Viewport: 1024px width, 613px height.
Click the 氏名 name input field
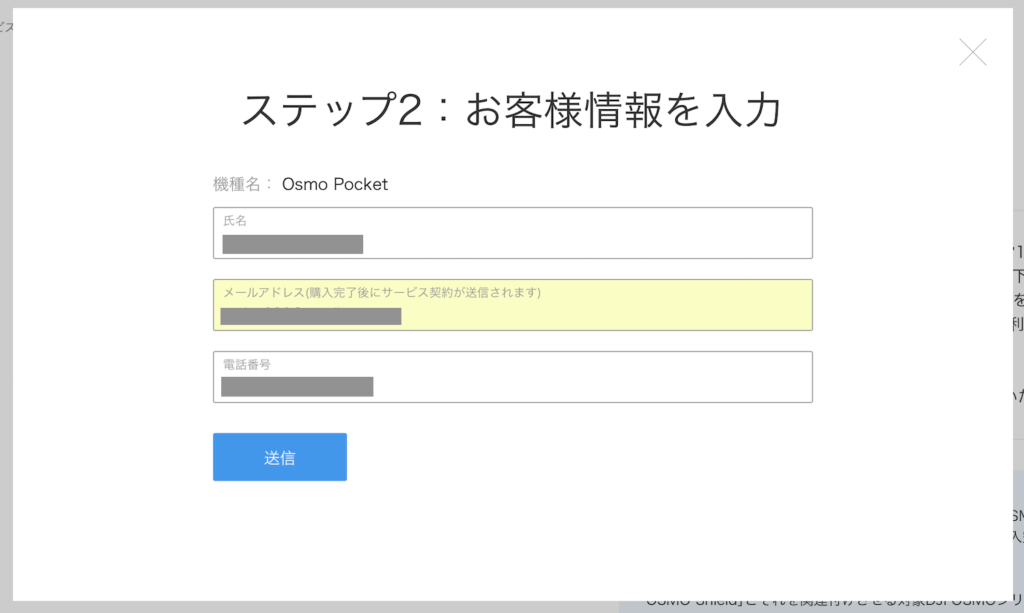coord(513,233)
